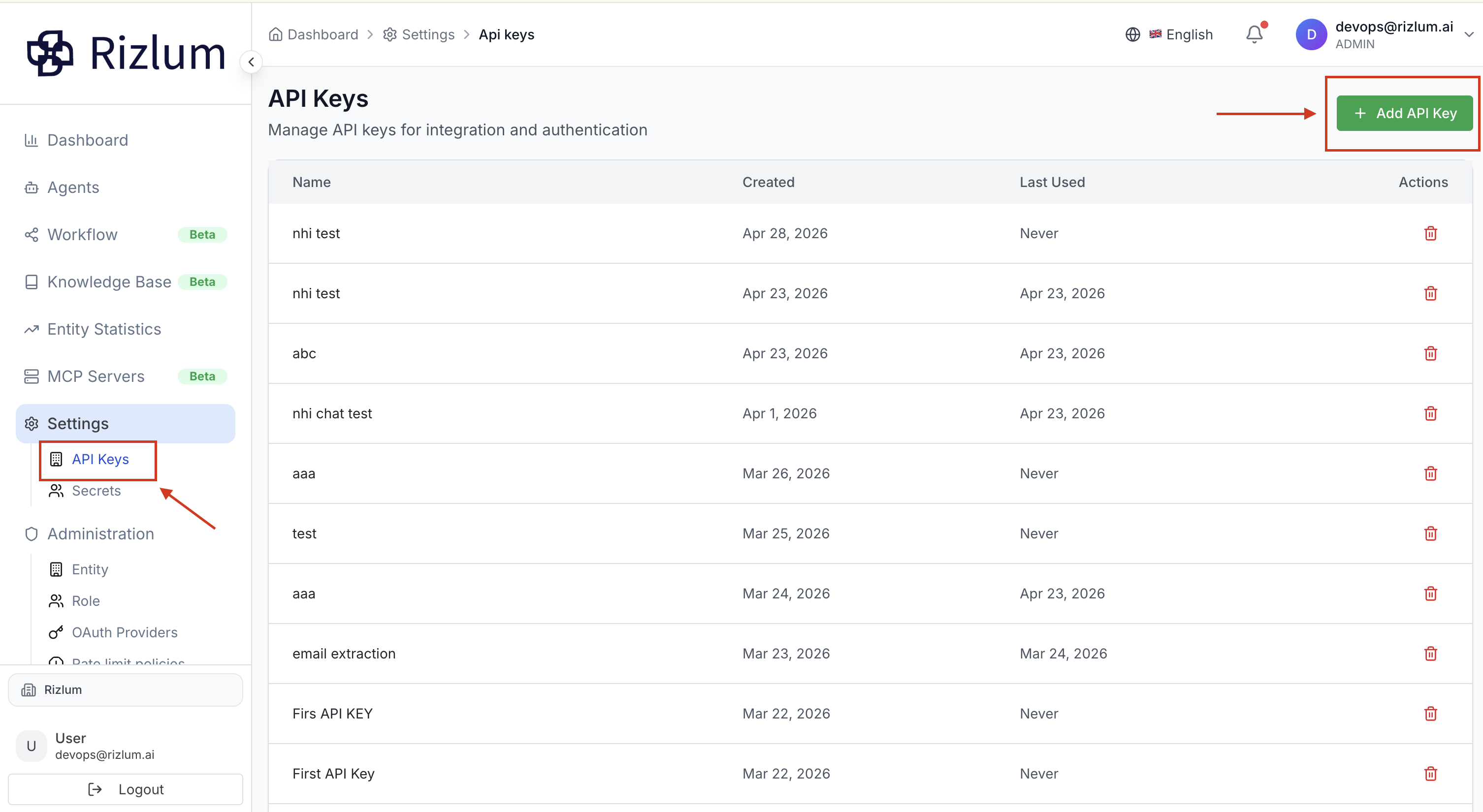Expand the devops@rizlum.ai account menu

click(x=1469, y=34)
